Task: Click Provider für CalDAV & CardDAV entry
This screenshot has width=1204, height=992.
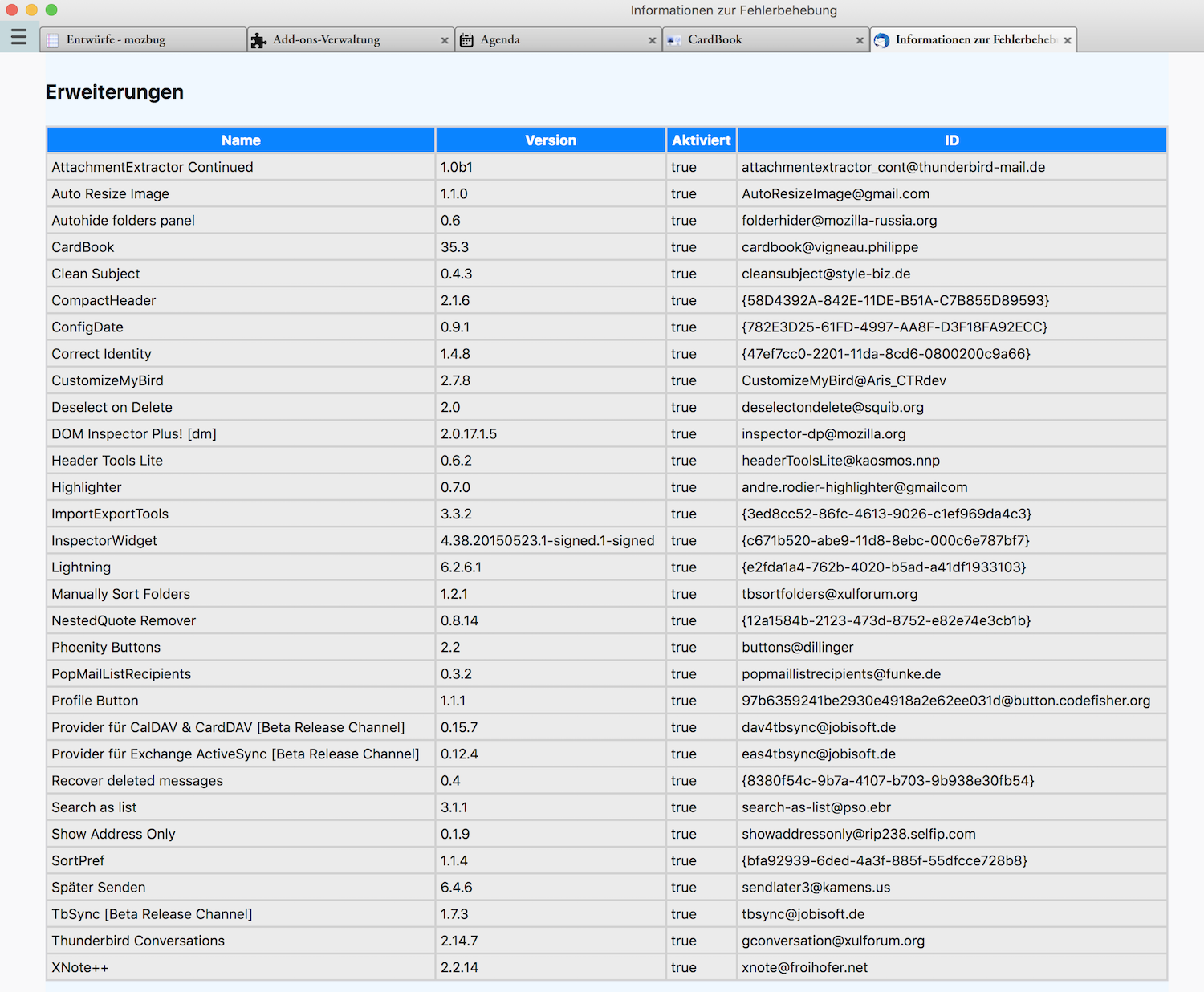Action: 241,727
